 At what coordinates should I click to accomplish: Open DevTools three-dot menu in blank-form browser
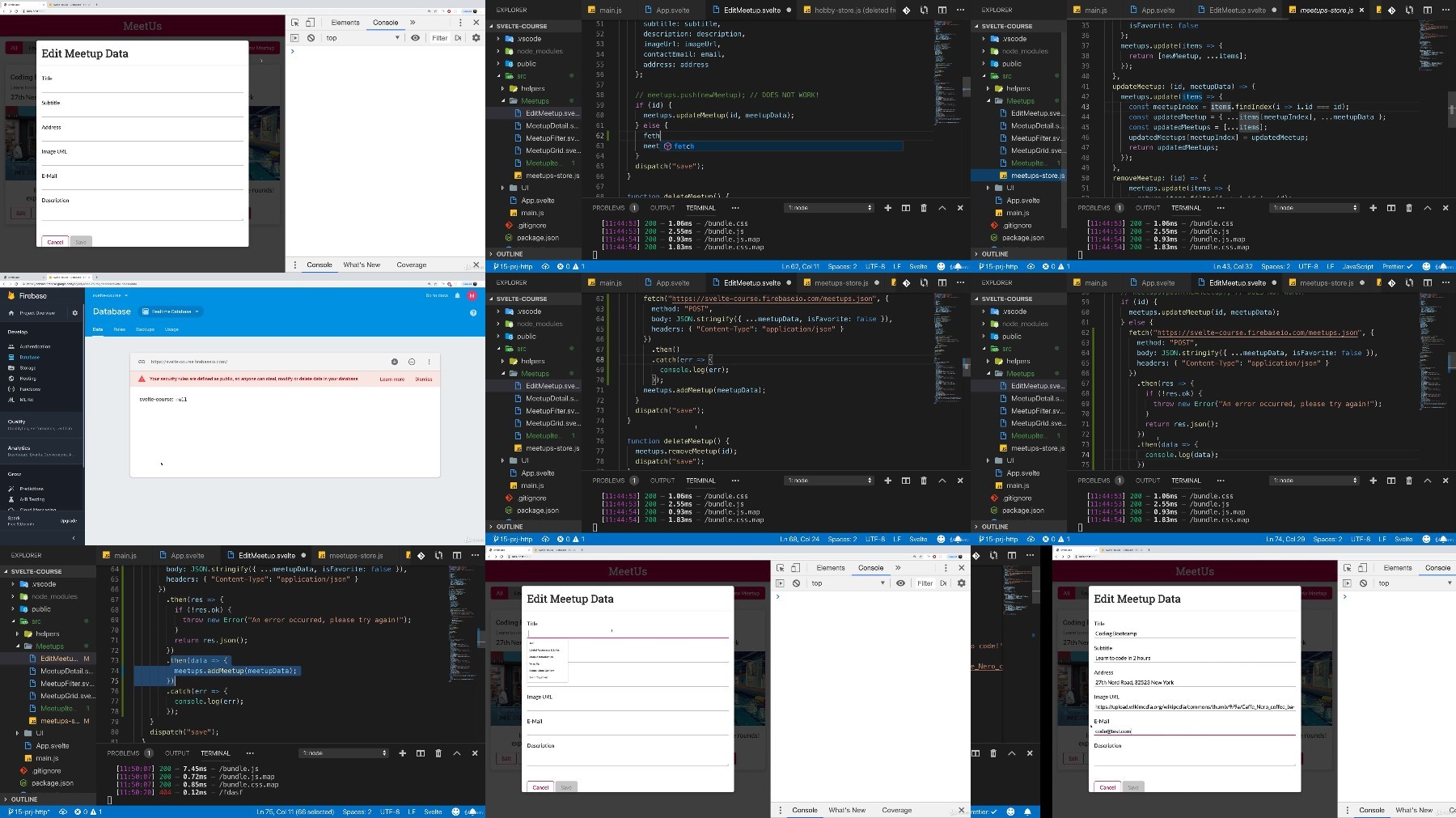coord(460,23)
